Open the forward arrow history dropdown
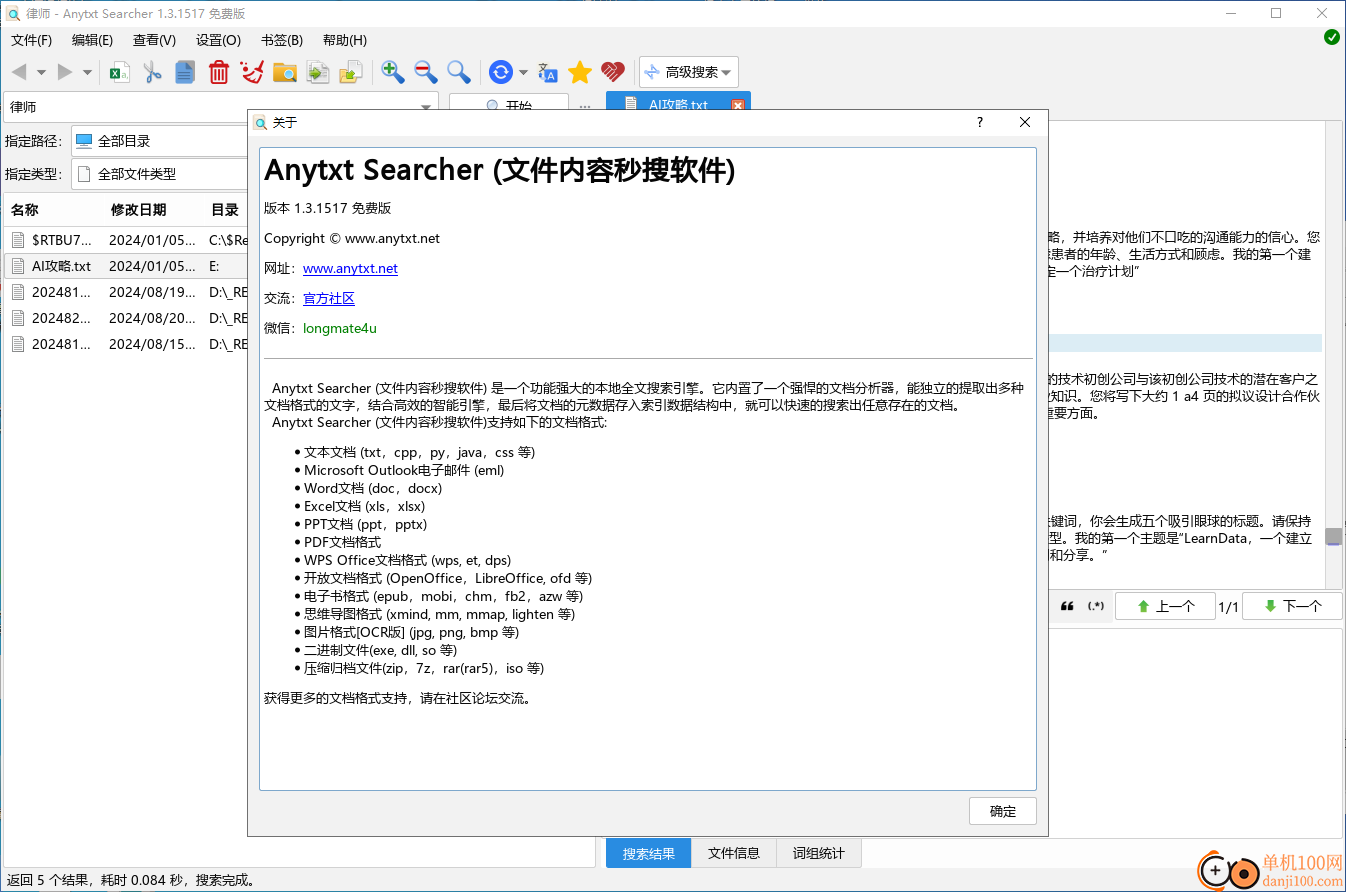 coord(87,72)
